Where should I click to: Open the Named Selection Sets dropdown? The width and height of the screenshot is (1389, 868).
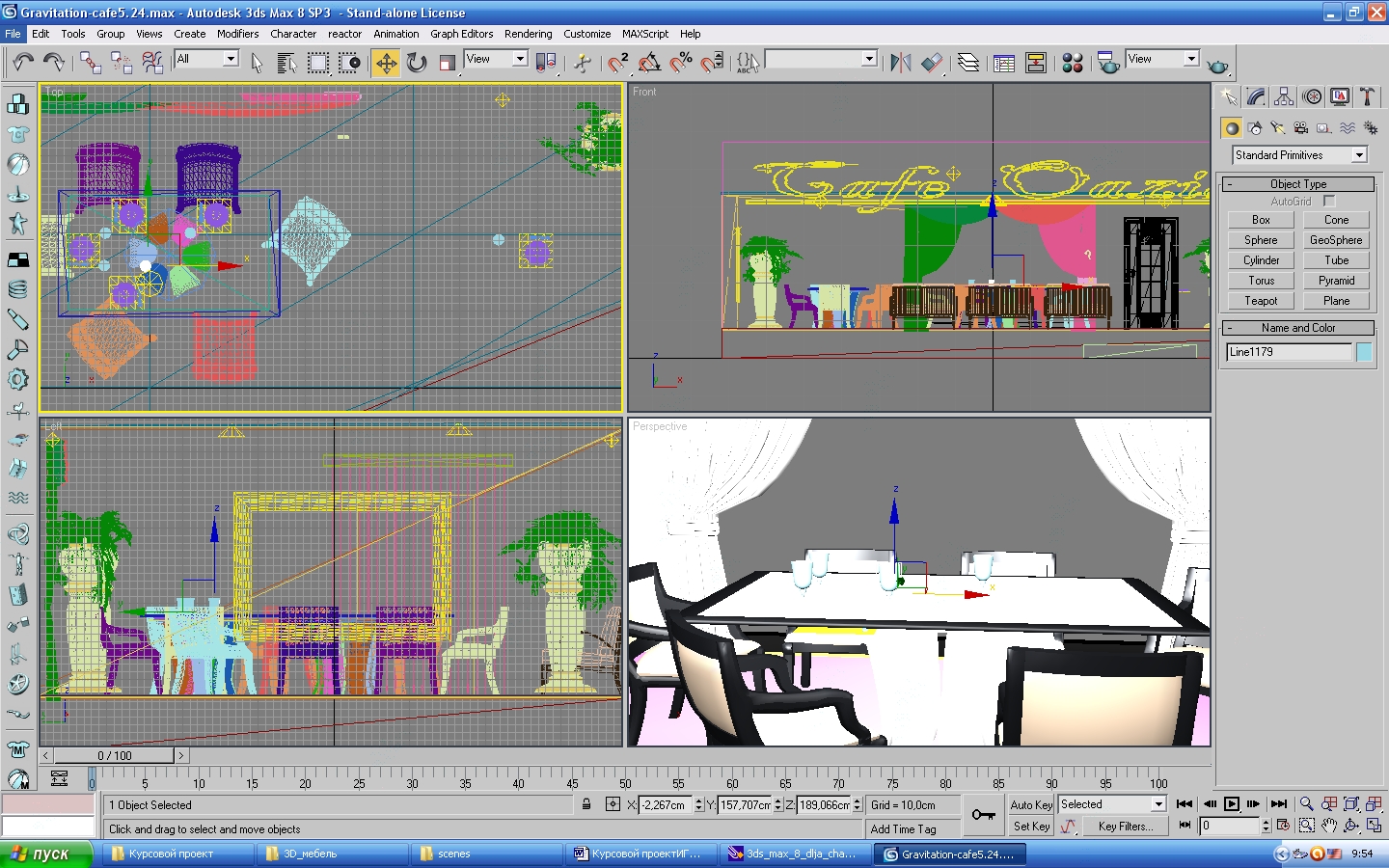821,59
